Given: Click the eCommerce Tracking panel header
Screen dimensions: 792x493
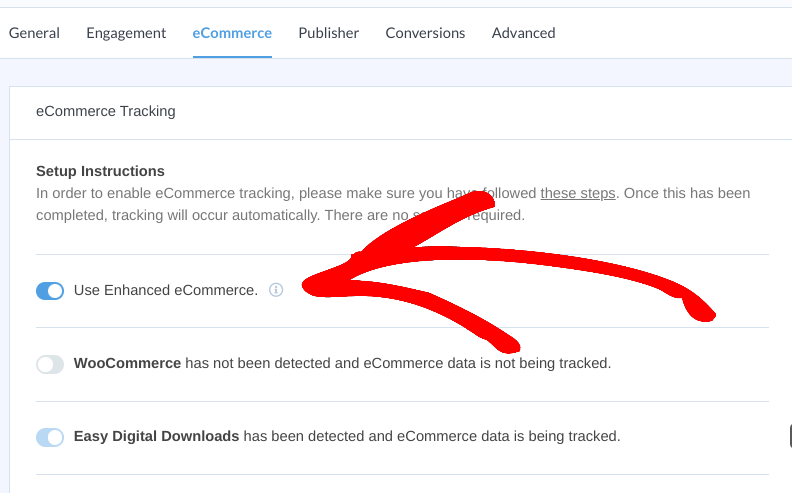Looking at the screenshot, I should click(401, 112).
